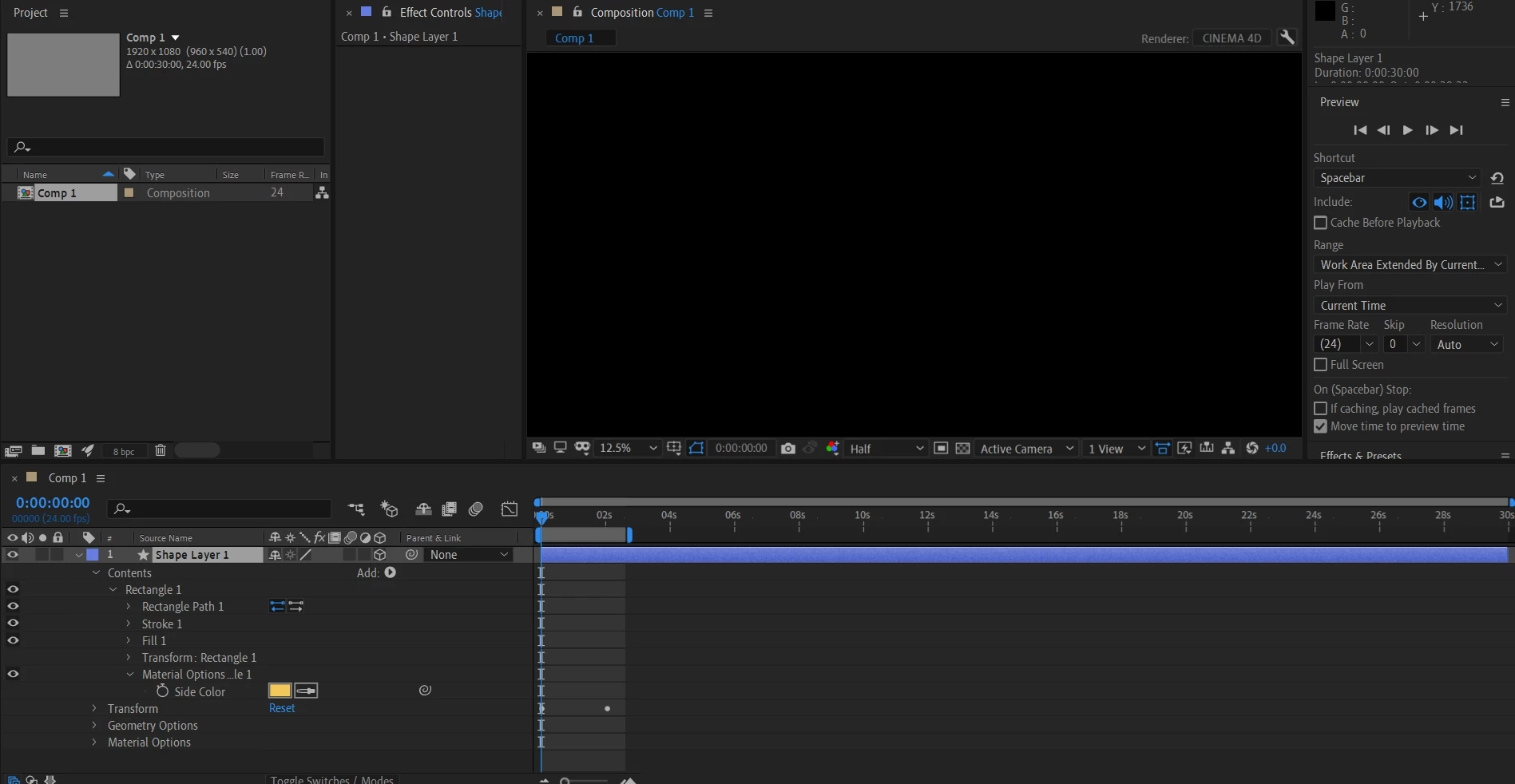Click Toggle Switches / Modes button

pyautogui.click(x=331, y=779)
